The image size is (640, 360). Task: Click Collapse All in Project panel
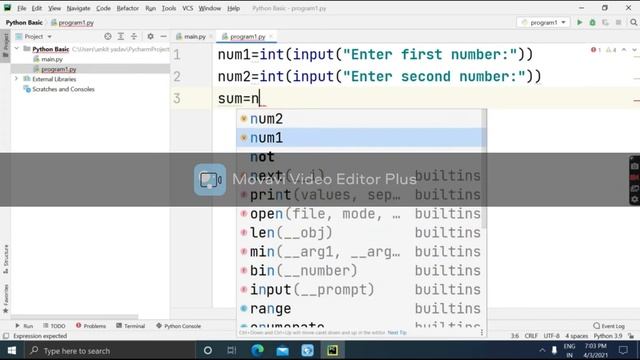[x=134, y=37]
